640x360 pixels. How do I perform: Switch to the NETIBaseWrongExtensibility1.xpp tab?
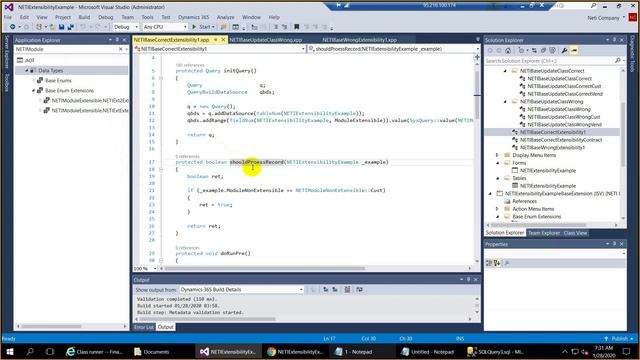tap(360, 40)
